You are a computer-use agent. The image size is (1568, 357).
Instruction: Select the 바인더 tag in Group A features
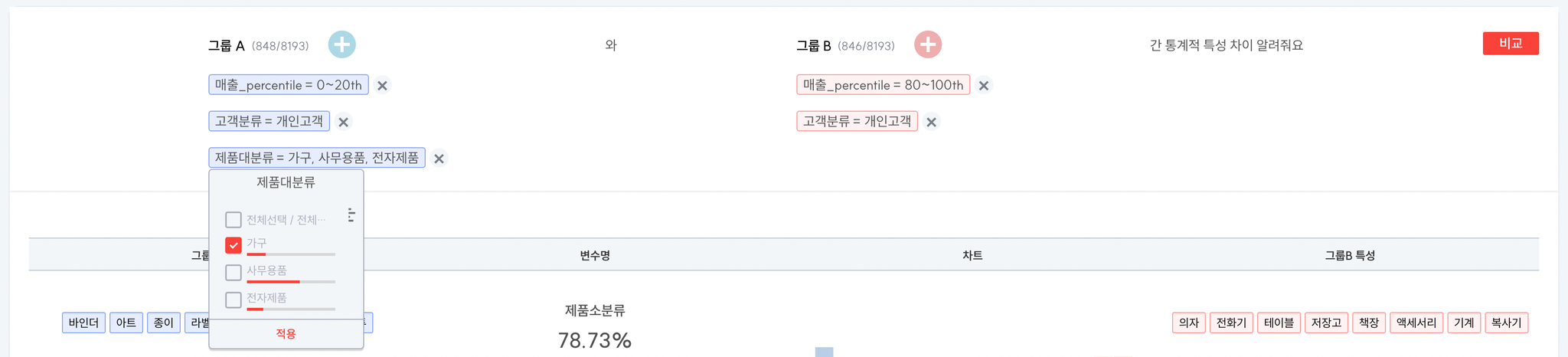tap(83, 323)
